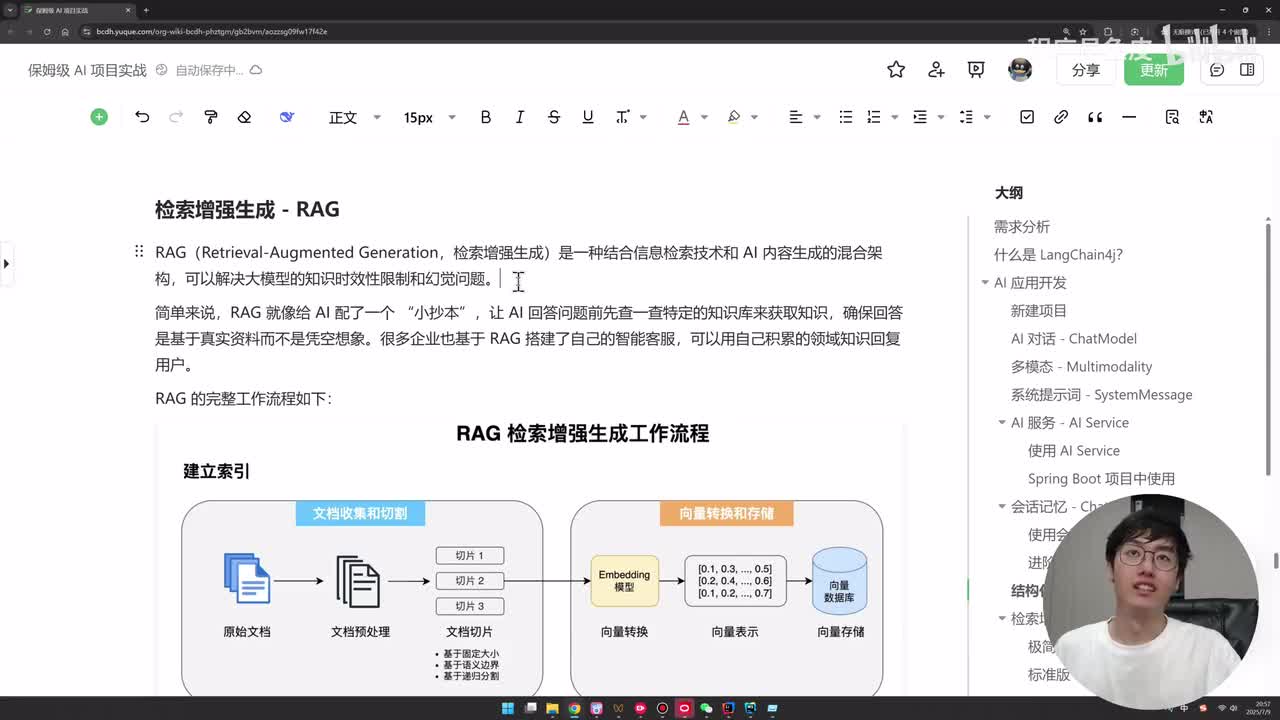The image size is (1280, 720).
Task: Insert a numbered list
Action: point(874,117)
